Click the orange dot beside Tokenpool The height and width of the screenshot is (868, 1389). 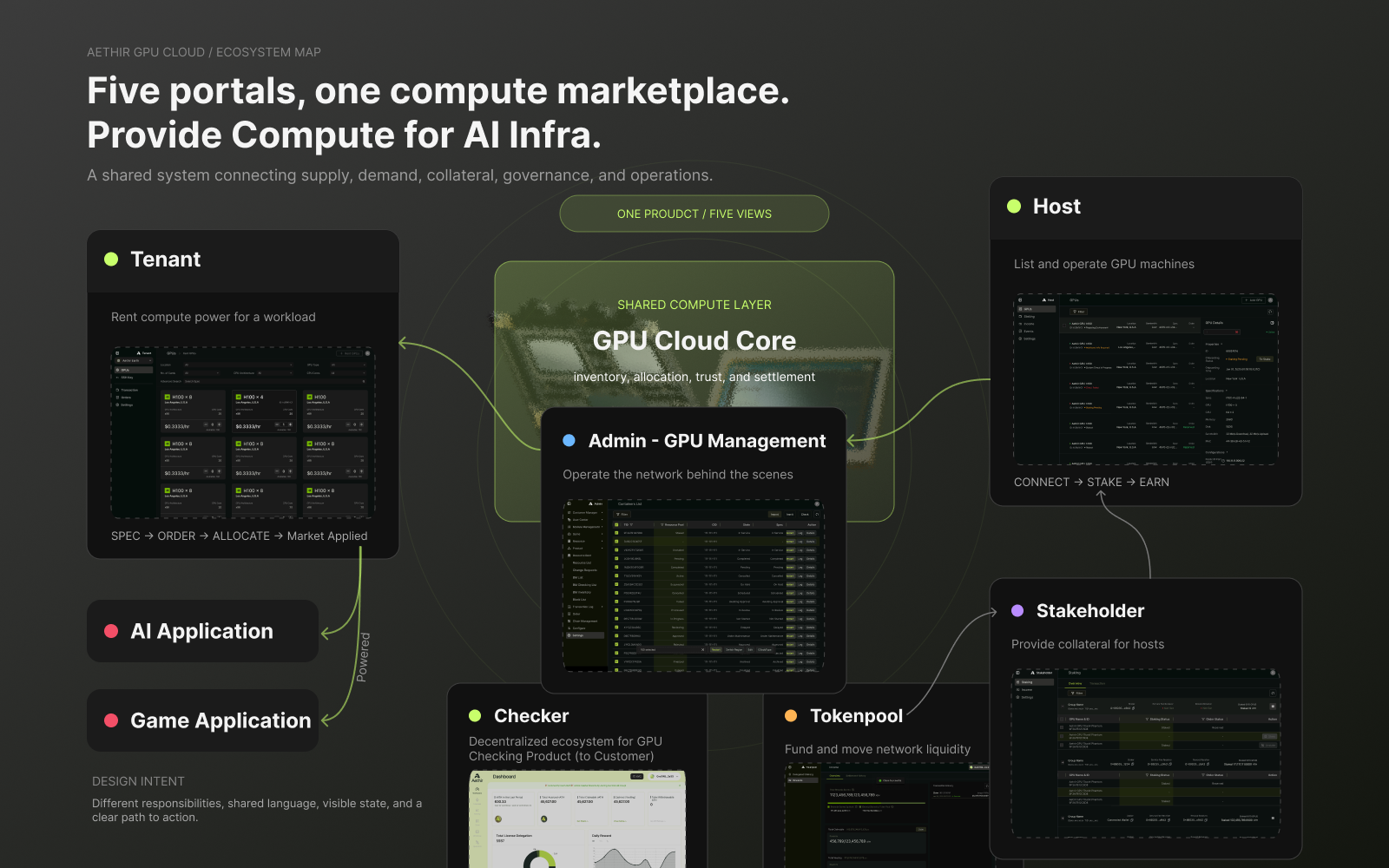791,716
